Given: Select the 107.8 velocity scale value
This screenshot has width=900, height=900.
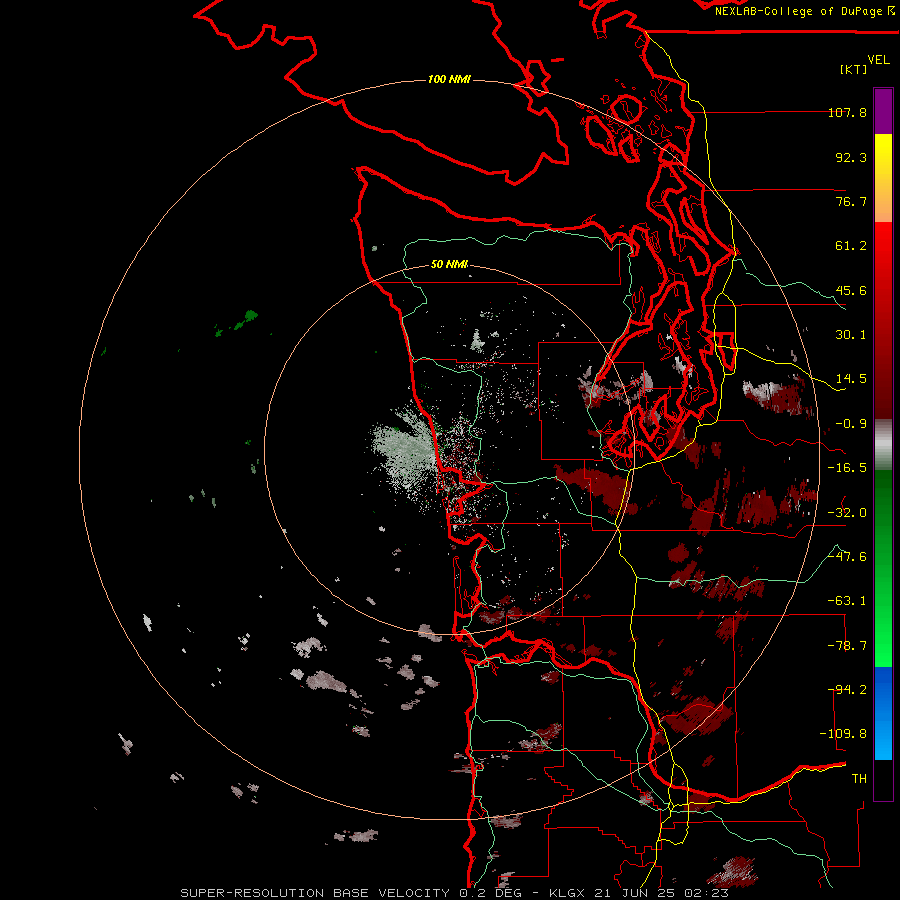Looking at the screenshot, I should [847, 112].
